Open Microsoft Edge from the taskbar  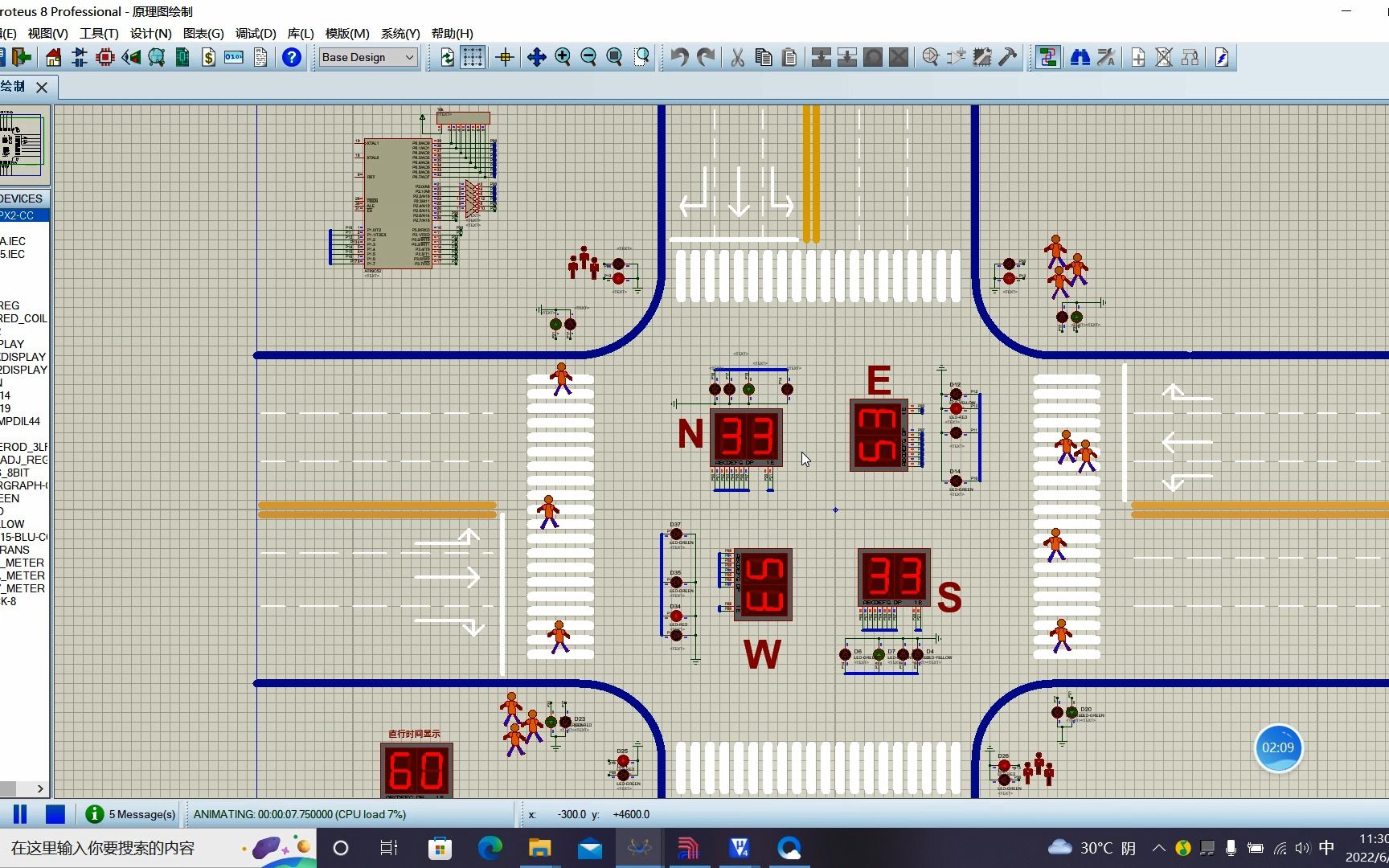(490, 848)
